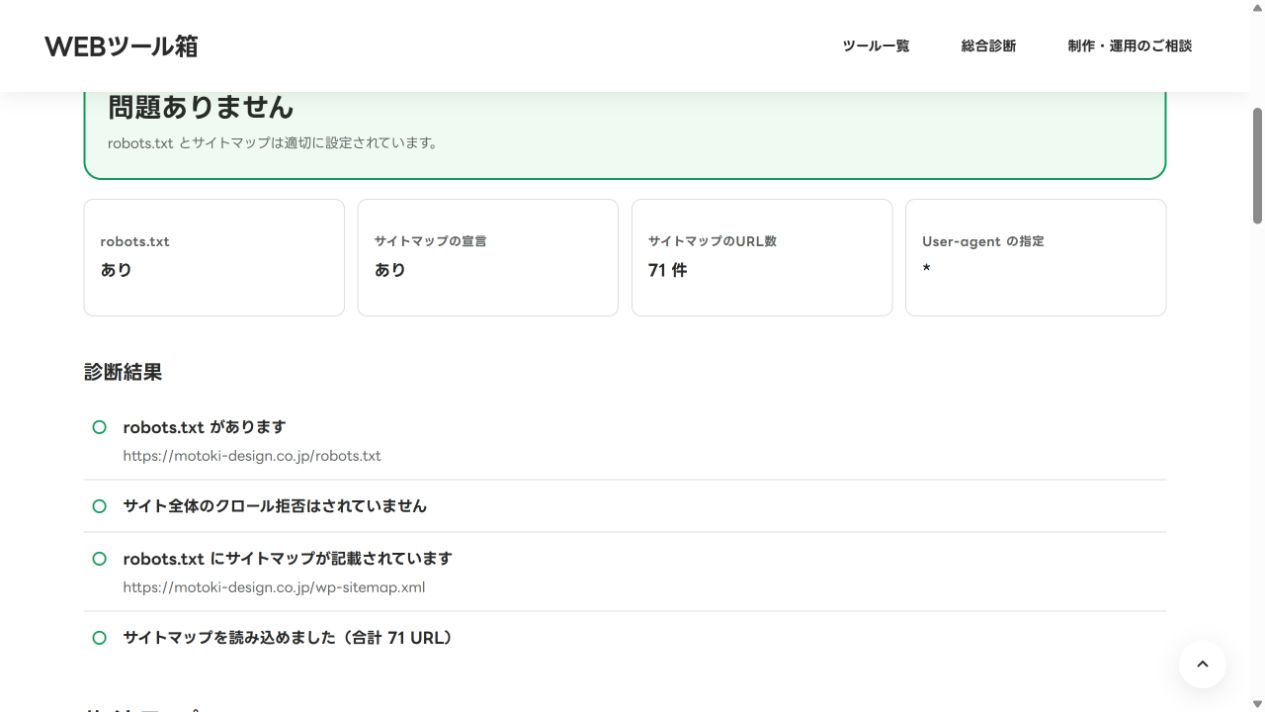Click the User-agent の指定 card

[1036, 258]
